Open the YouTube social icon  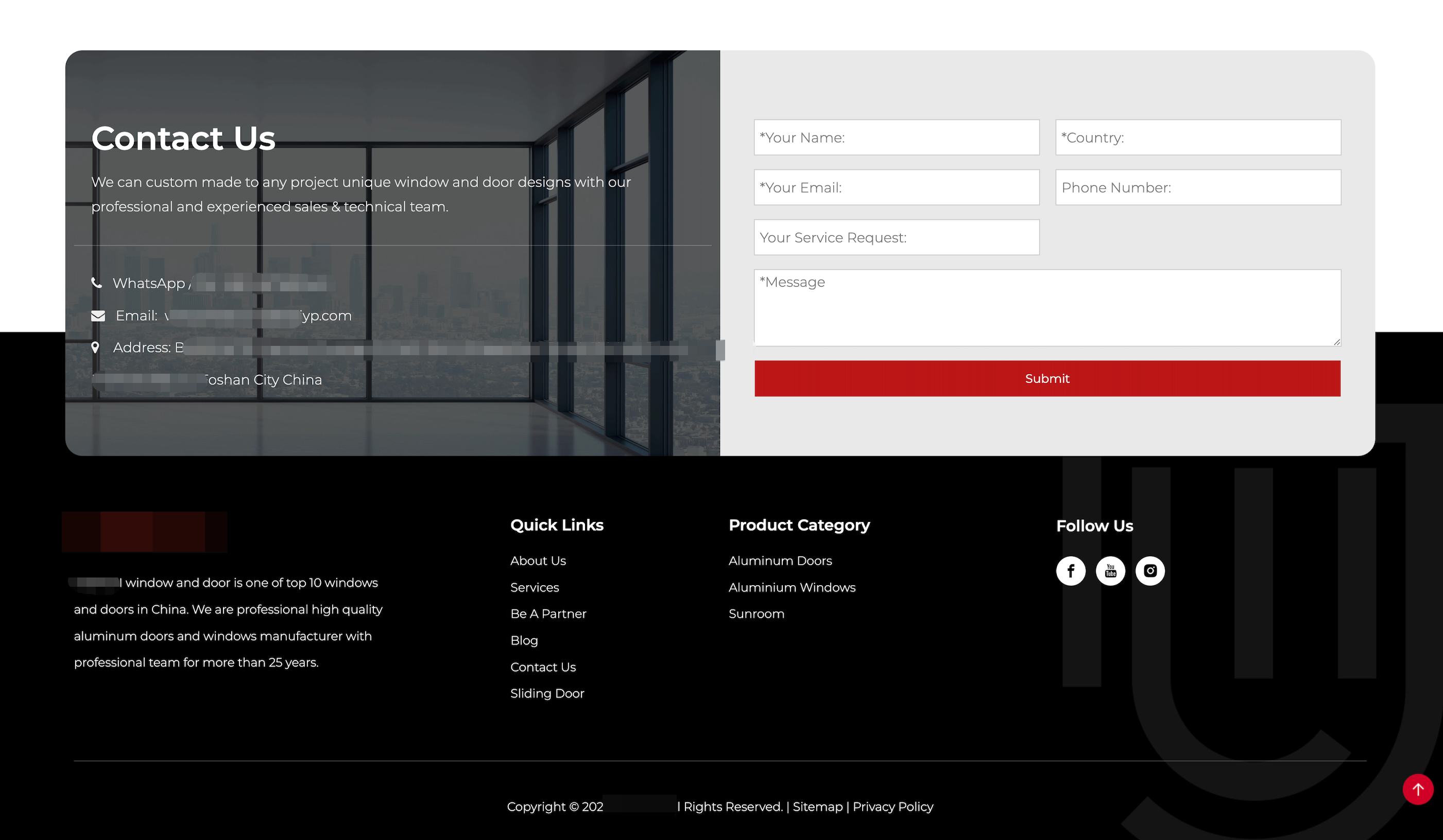pyautogui.click(x=1110, y=570)
